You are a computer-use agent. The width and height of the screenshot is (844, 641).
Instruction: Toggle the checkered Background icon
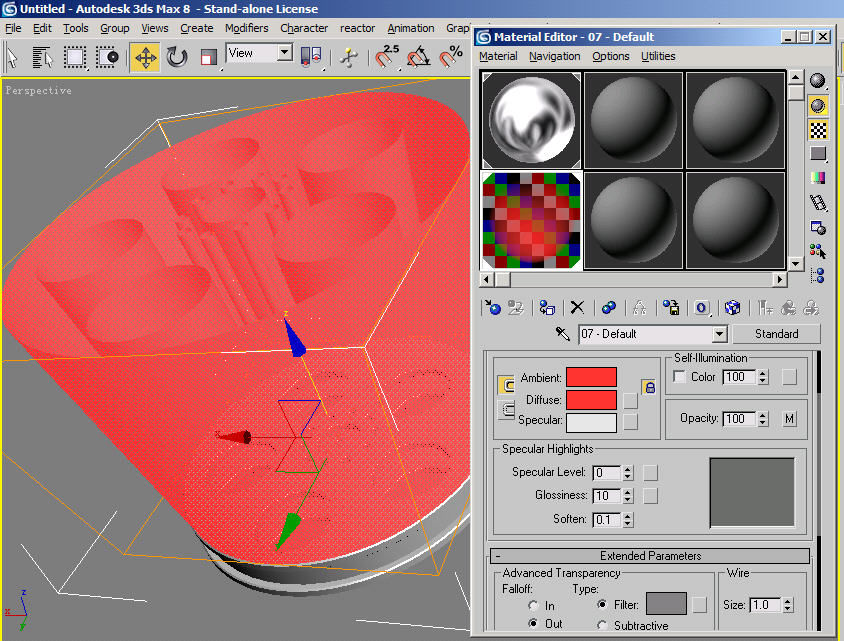(818, 130)
